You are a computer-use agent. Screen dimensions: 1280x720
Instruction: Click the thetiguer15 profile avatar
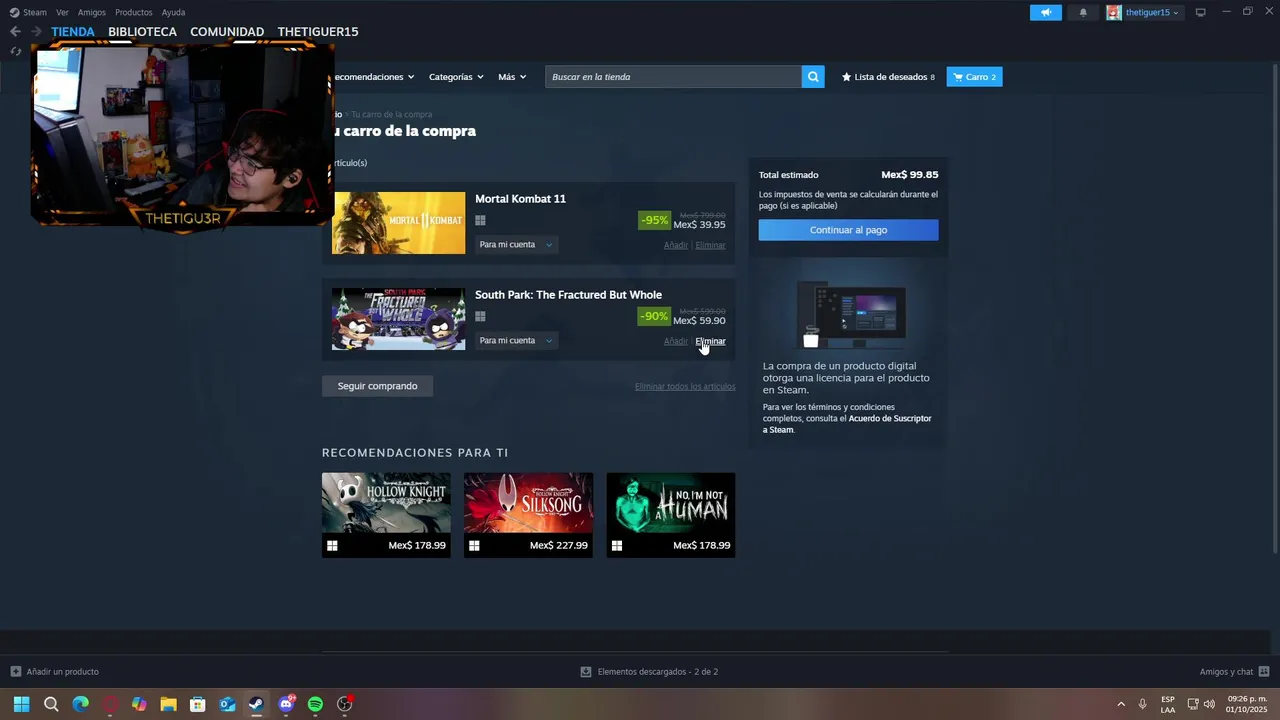[x=1113, y=12]
